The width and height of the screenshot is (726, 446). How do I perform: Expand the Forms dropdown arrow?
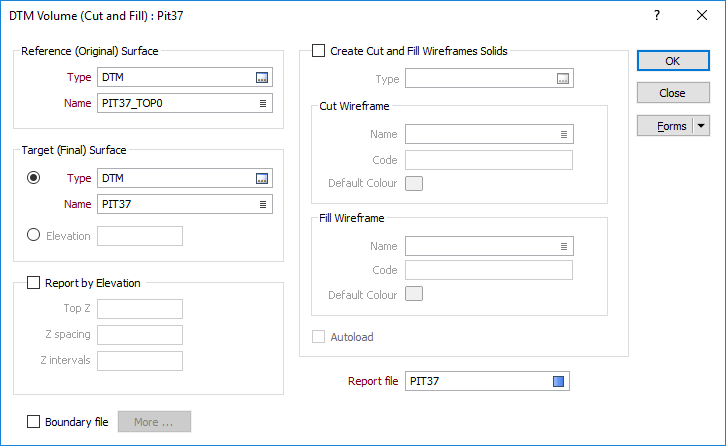(701, 126)
